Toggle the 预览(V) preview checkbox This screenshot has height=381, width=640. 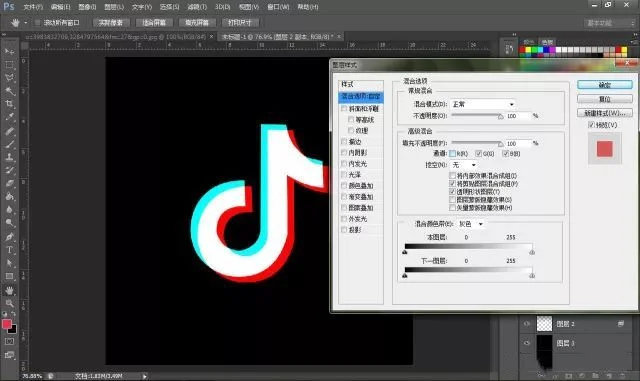(591, 125)
